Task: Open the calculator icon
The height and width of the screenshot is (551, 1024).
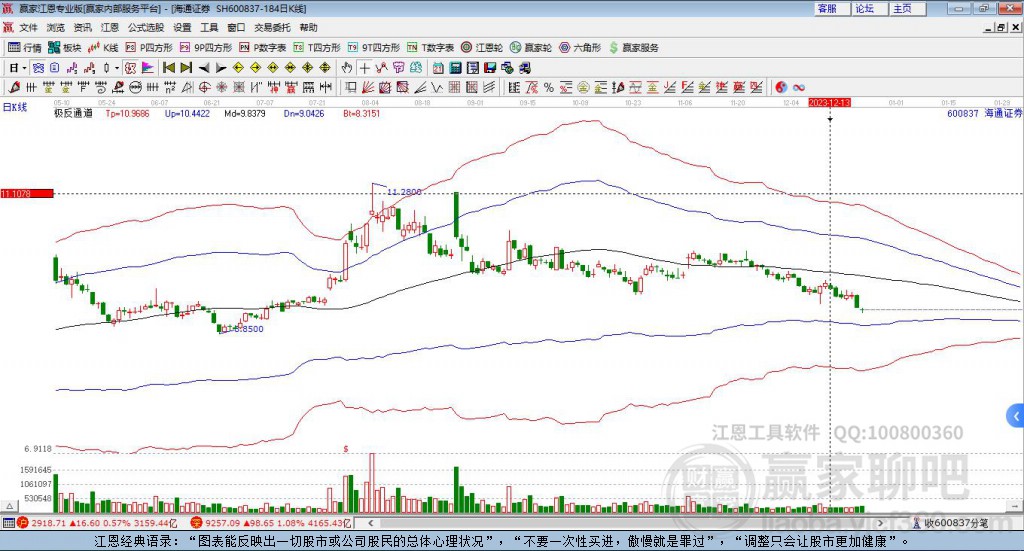Action: [455, 68]
